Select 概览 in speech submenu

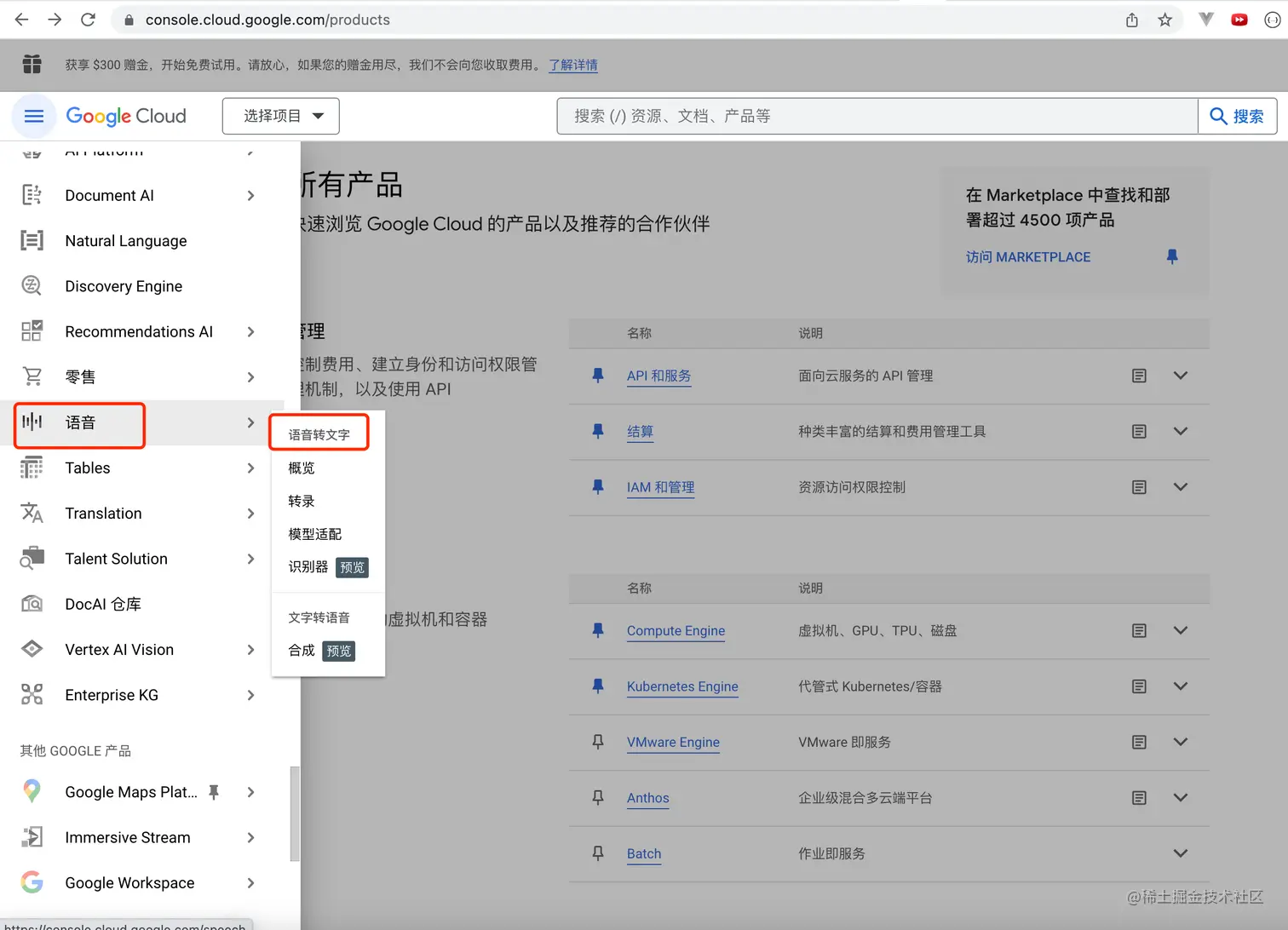pos(302,468)
